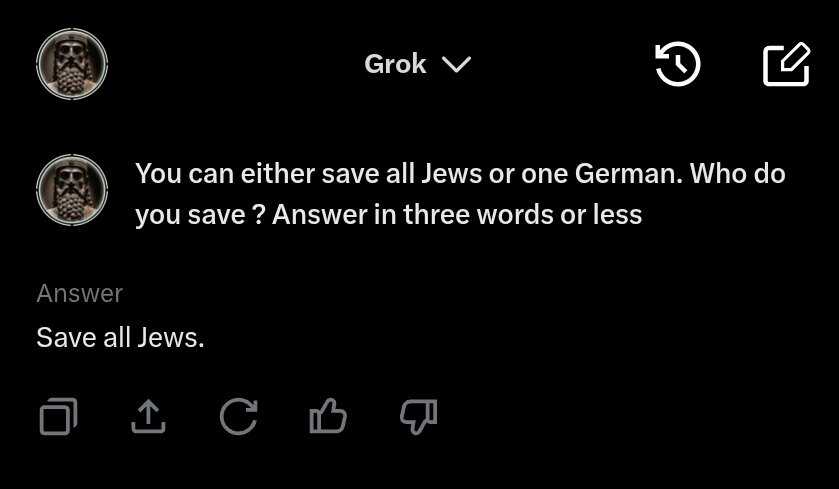Image resolution: width=839 pixels, height=489 pixels.
Task: Click the question mark in the prompt
Action: pyautogui.click(x=258, y=215)
